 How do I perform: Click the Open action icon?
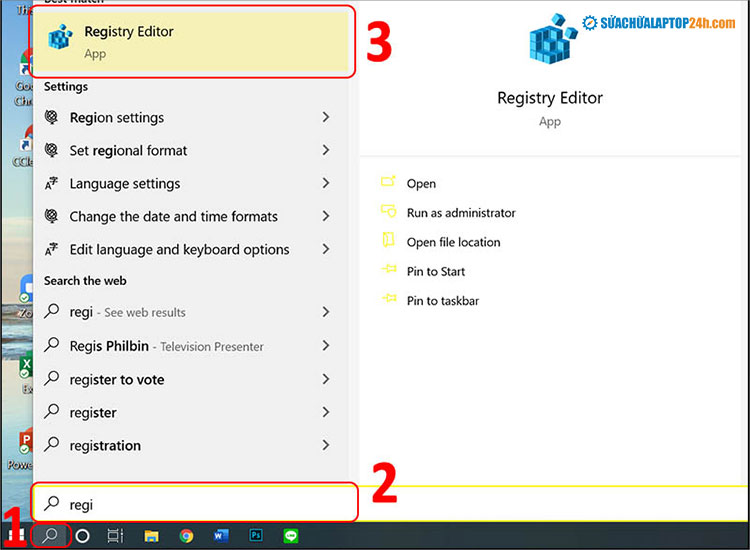click(x=388, y=182)
